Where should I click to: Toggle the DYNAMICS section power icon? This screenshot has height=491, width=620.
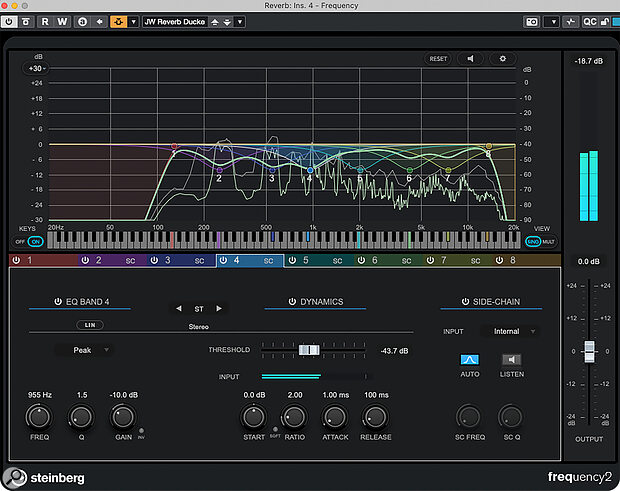click(x=292, y=302)
